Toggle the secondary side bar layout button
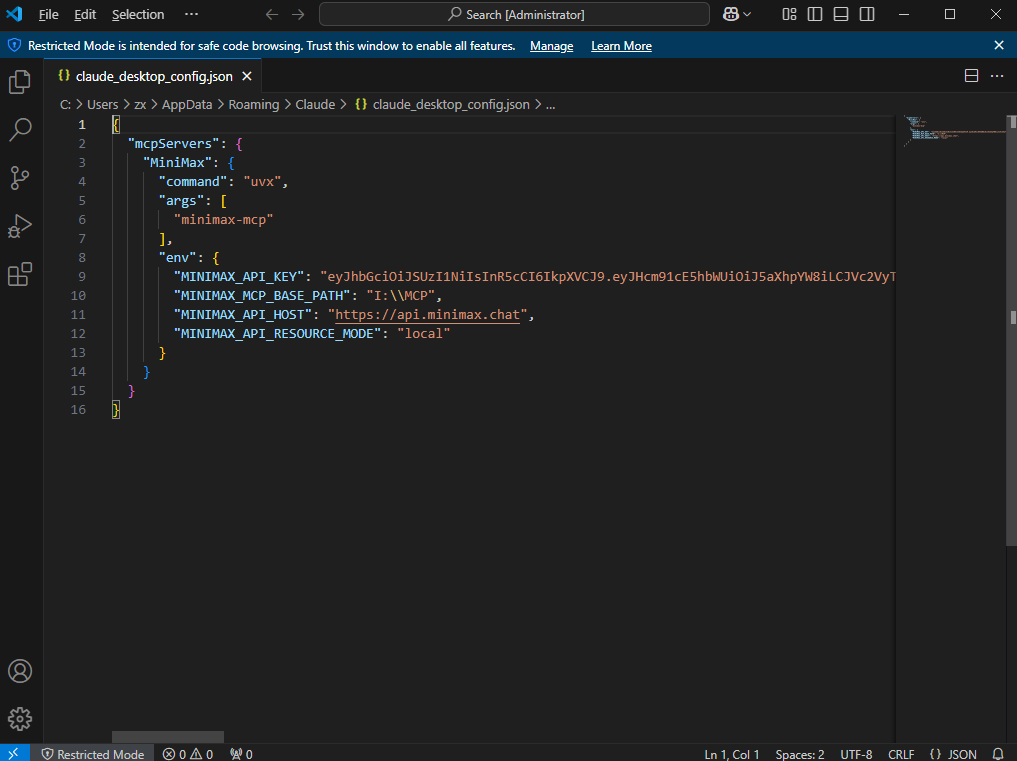This screenshot has width=1017, height=761. tap(867, 14)
